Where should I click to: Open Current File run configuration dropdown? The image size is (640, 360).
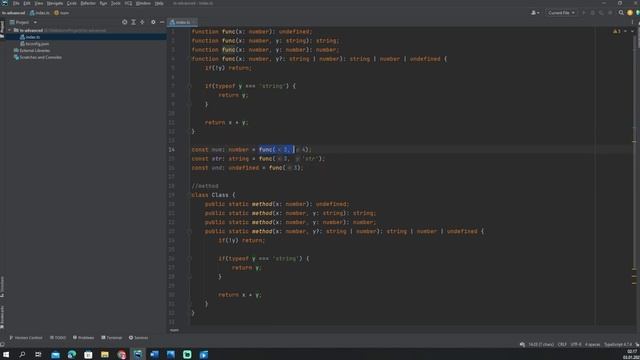click(561, 13)
